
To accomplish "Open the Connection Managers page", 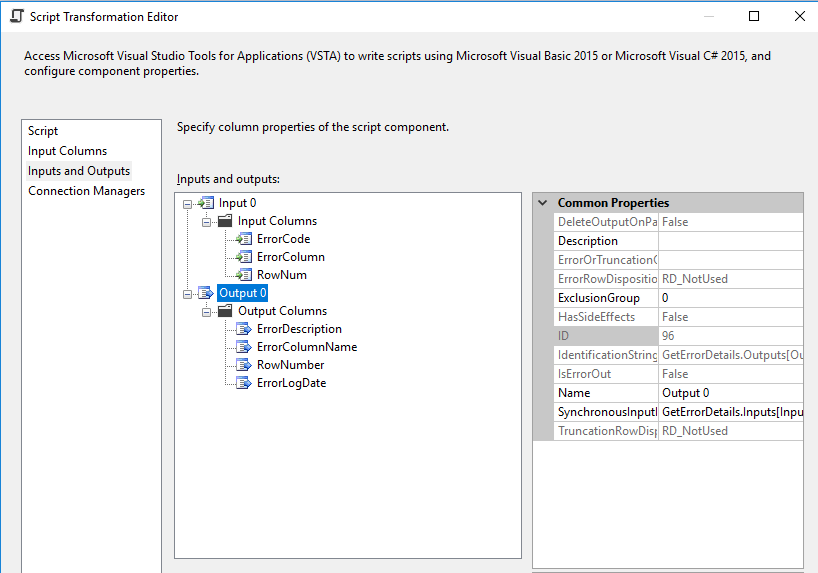I will pyautogui.click(x=87, y=191).
